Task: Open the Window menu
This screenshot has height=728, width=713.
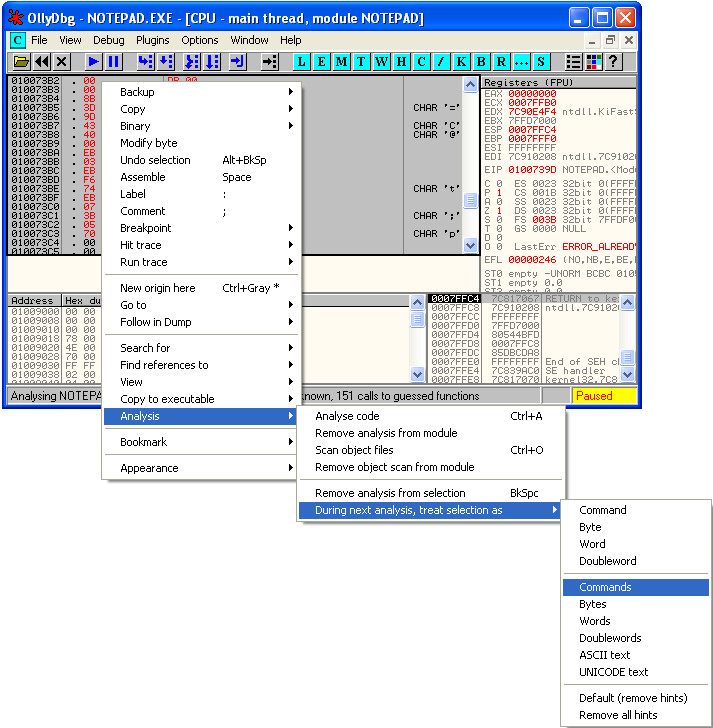Action: [x=249, y=40]
